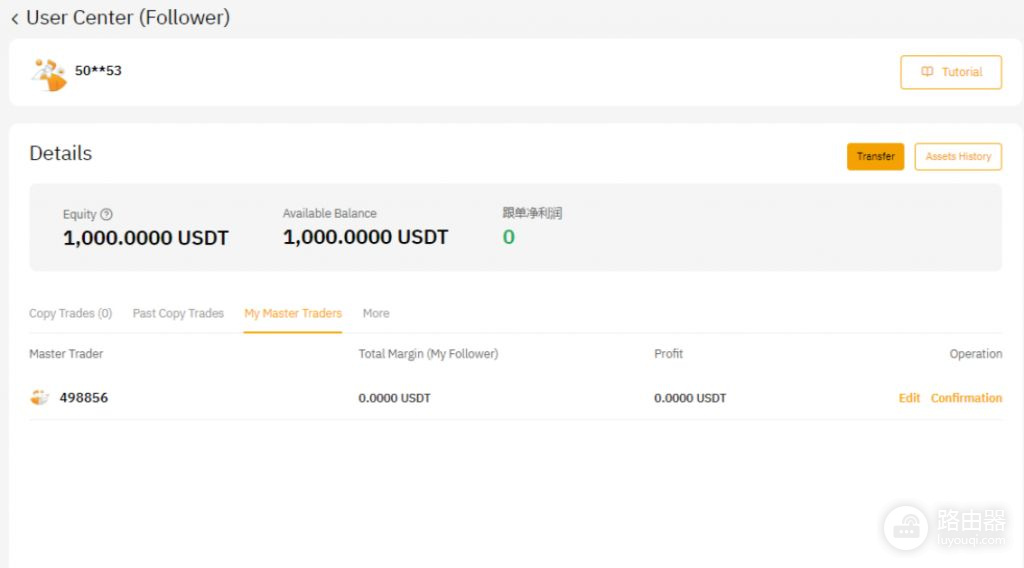
Task: Open Assets History
Action: 958,157
